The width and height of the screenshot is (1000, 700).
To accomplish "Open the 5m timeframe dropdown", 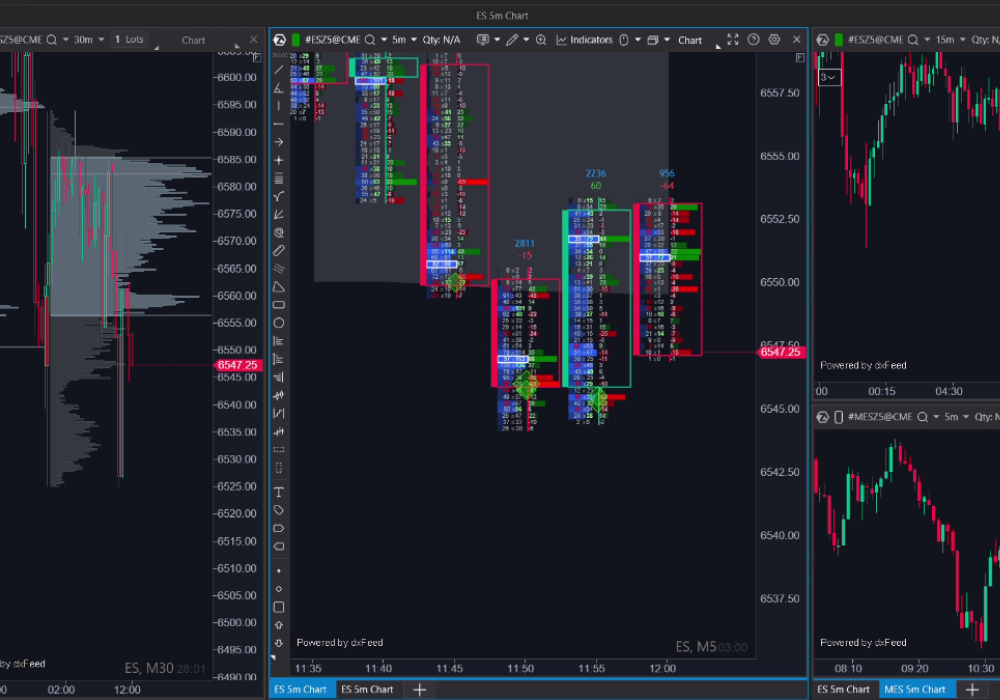I will pyautogui.click(x=404, y=40).
